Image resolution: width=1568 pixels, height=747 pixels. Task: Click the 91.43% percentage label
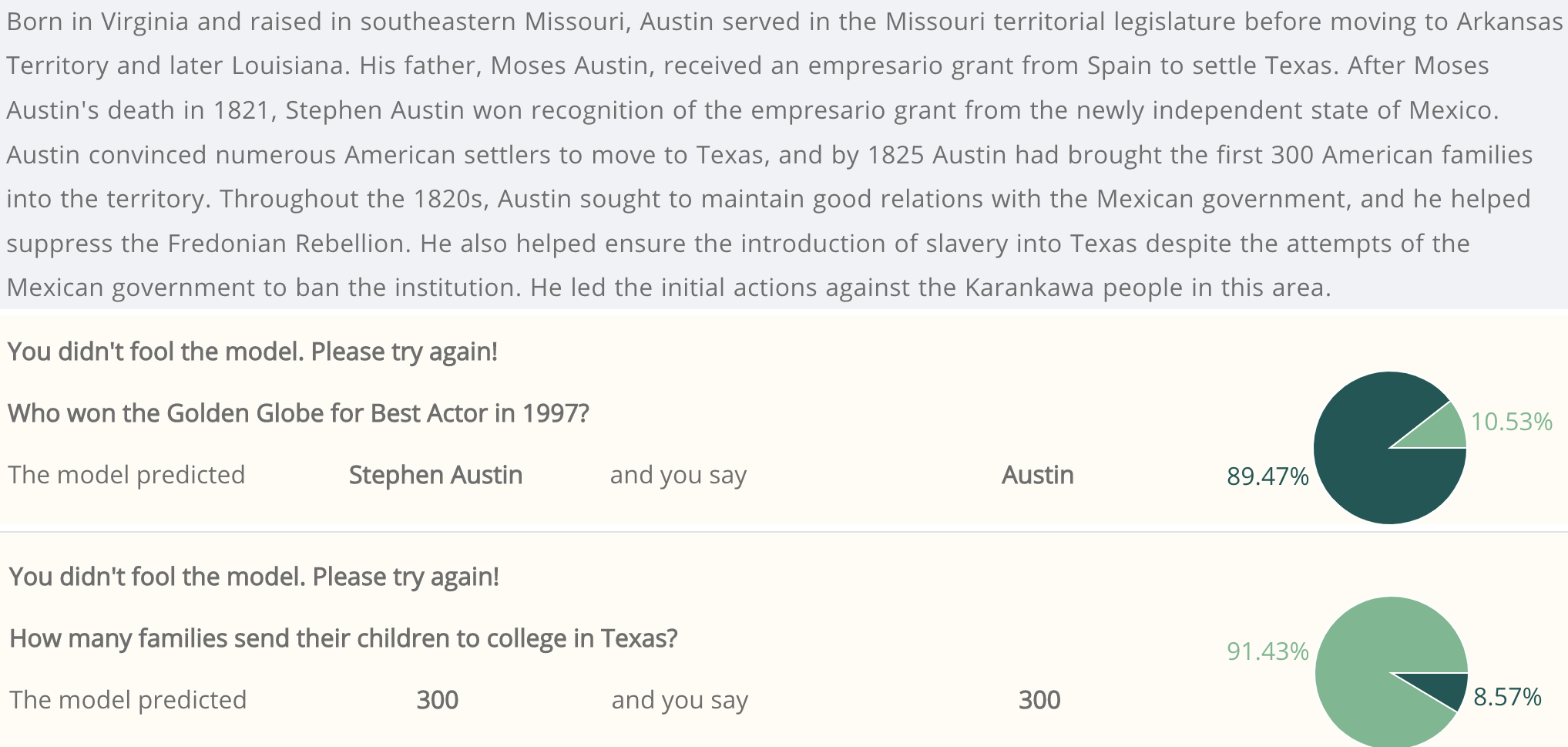pos(1267,651)
